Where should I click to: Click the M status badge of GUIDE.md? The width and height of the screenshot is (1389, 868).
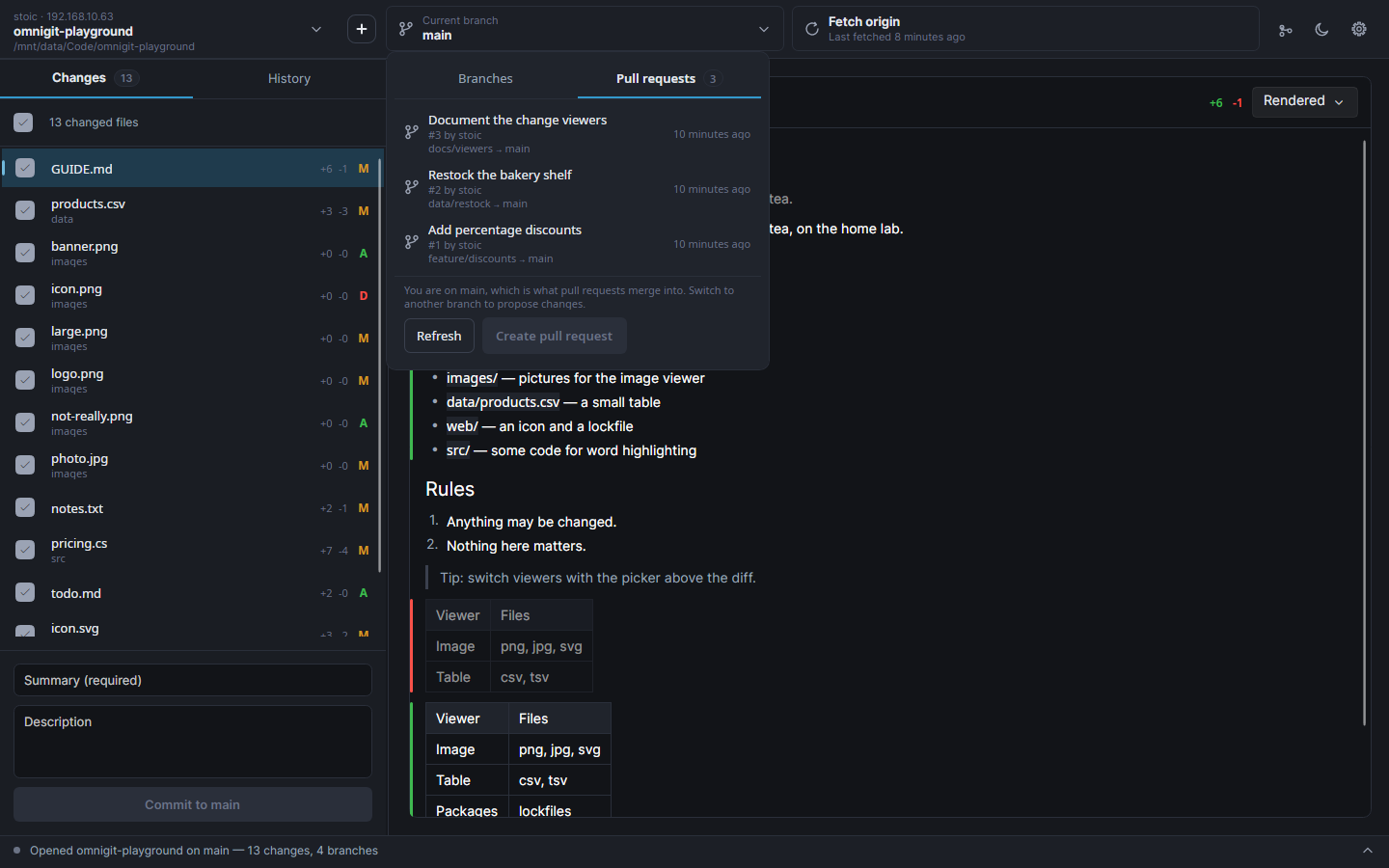(x=364, y=169)
